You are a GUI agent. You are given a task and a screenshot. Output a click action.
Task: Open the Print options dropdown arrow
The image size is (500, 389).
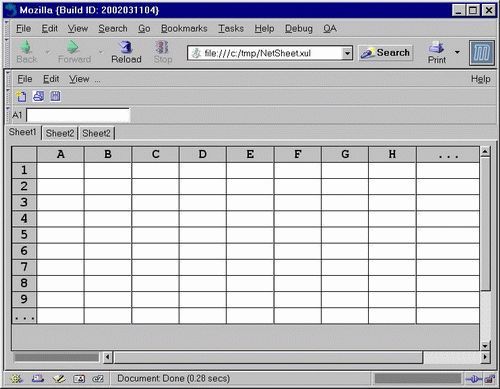[457, 52]
